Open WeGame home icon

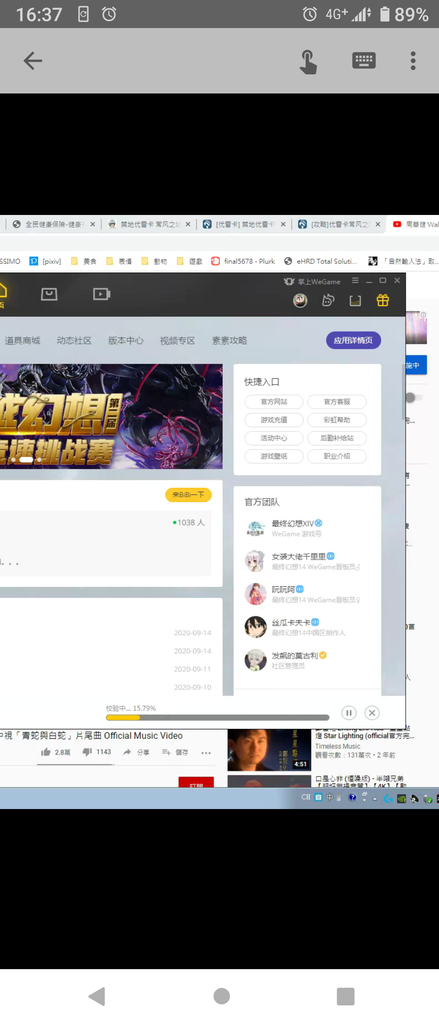click(x=2, y=295)
